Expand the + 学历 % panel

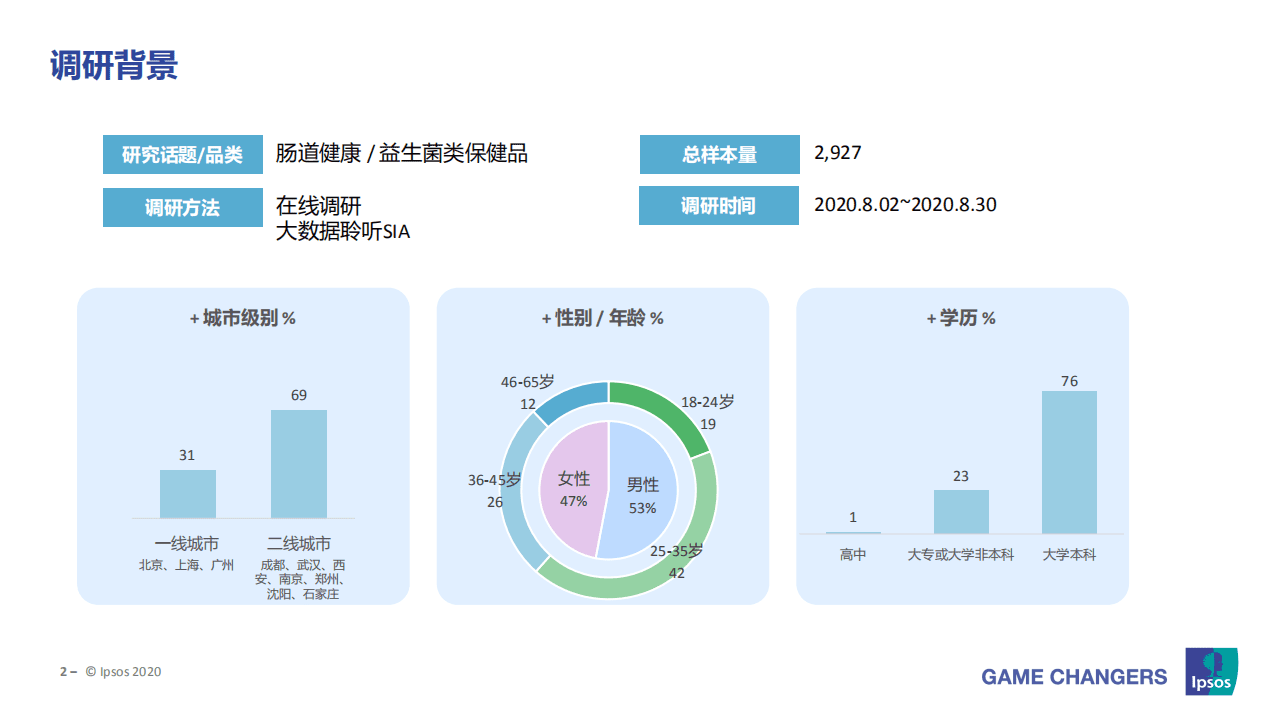pyautogui.click(x=962, y=319)
